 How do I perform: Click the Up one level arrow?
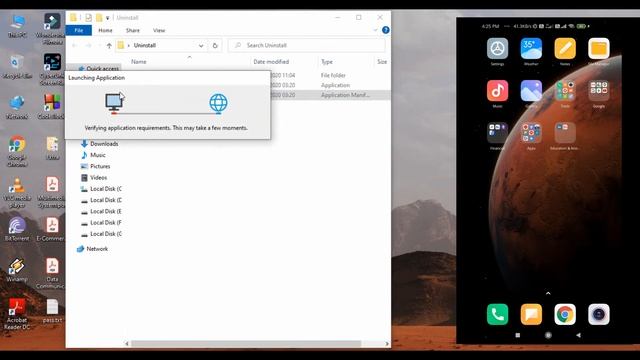109,46
